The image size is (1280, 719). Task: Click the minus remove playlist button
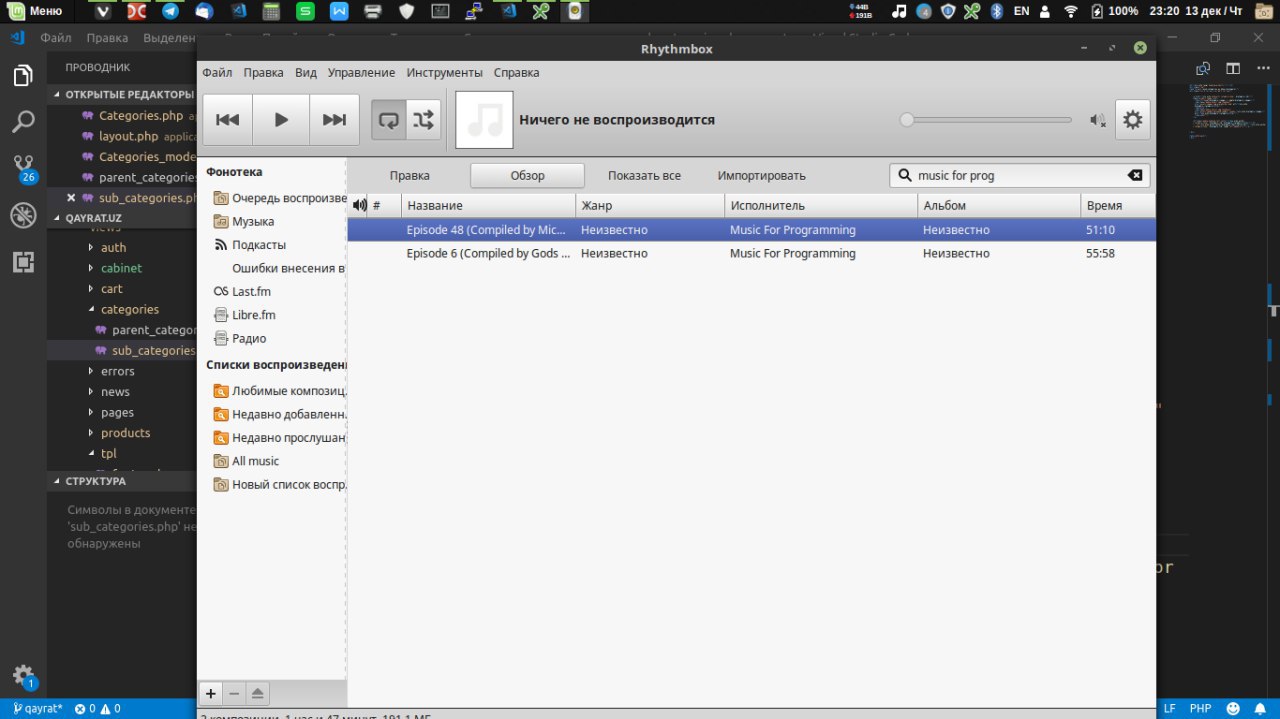coord(234,693)
